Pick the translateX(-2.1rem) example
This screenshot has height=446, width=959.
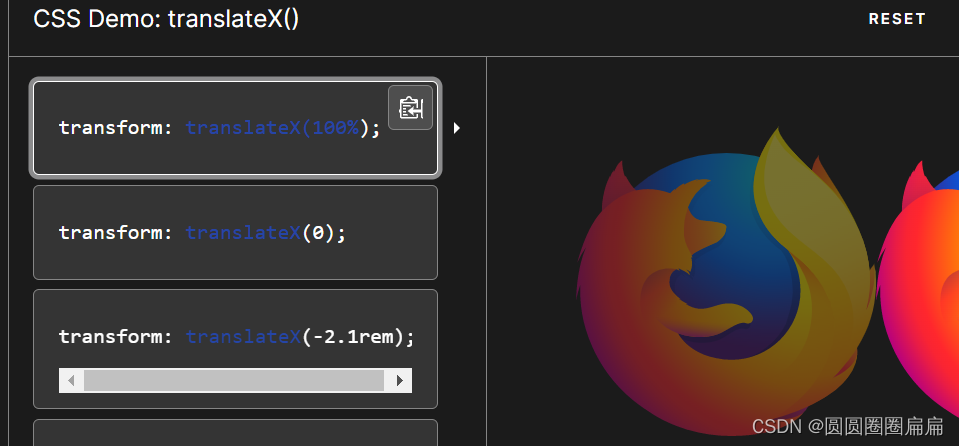coord(235,349)
